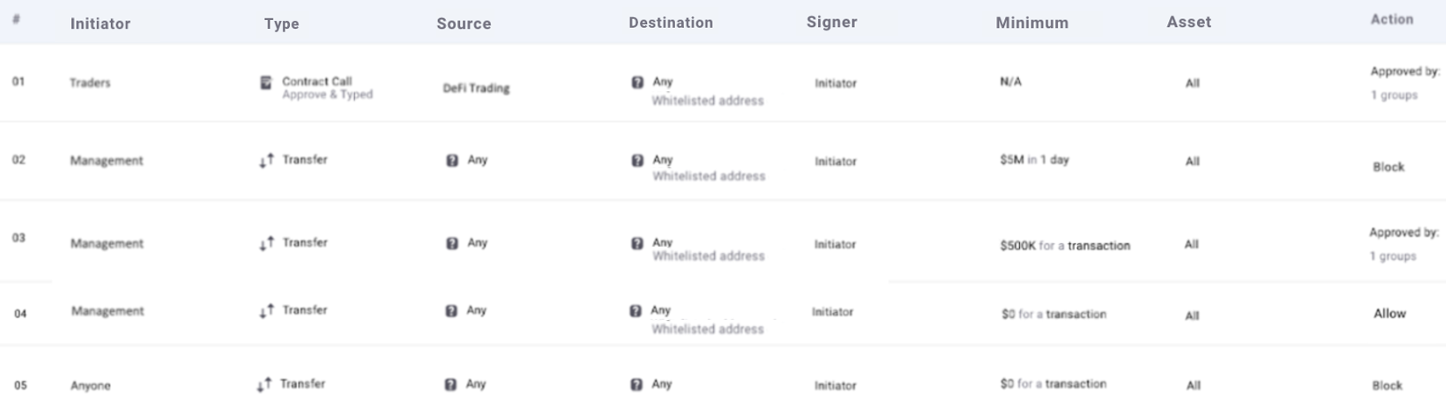Click the Transfer arrows icon in rule 02
This screenshot has height=404, width=1446.
265,160
